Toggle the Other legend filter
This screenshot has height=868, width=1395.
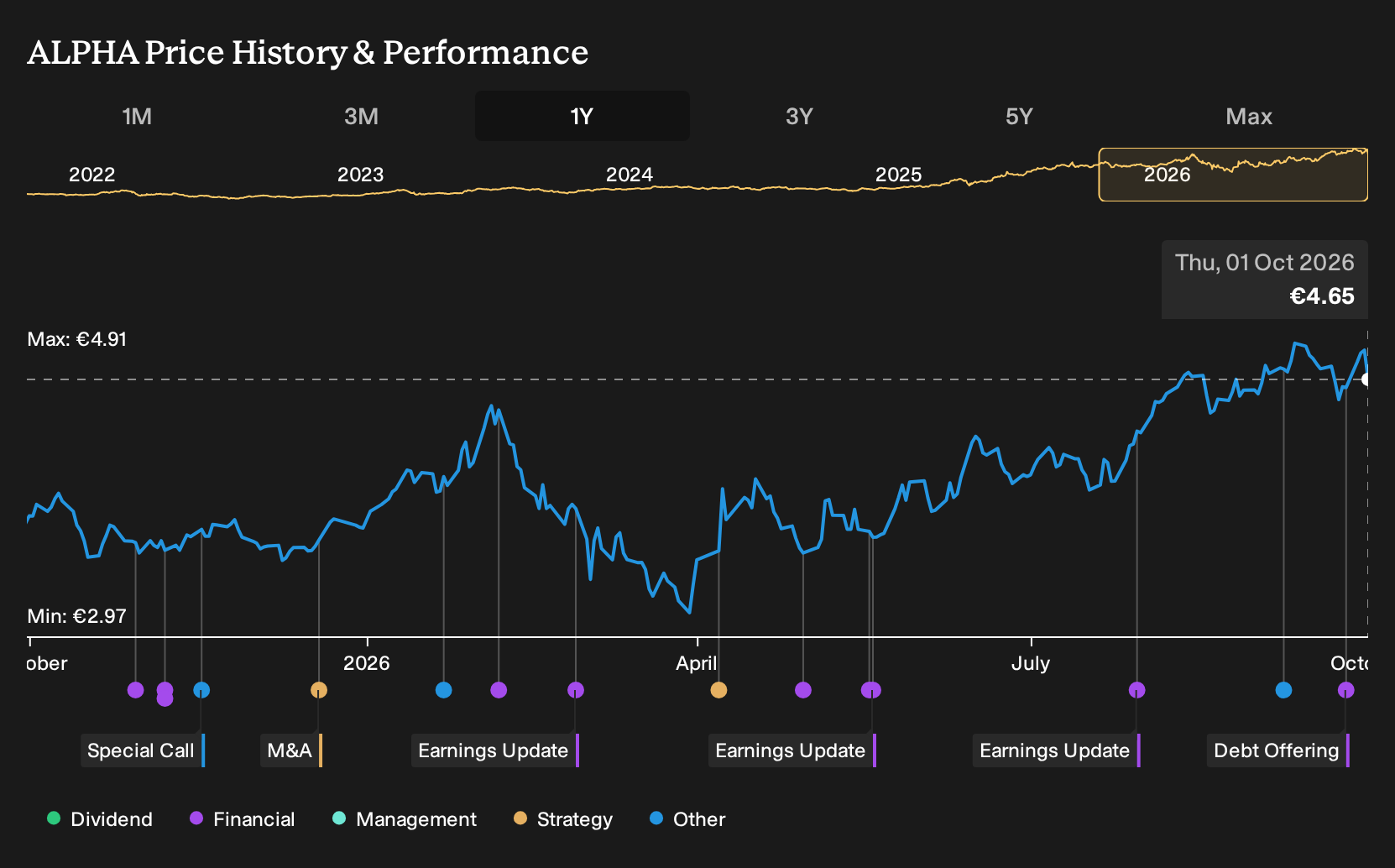(x=687, y=819)
